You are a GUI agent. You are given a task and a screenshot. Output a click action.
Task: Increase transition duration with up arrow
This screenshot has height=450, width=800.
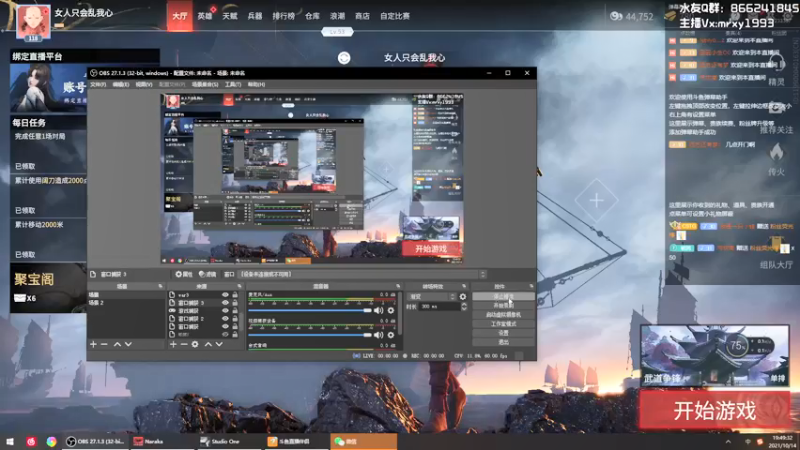click(464, 305)
